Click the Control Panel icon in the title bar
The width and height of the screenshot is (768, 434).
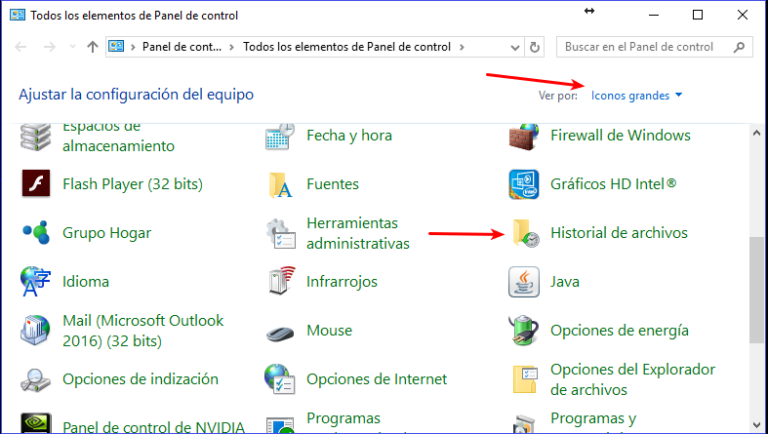pyautogui.click(x=17, y=15)
